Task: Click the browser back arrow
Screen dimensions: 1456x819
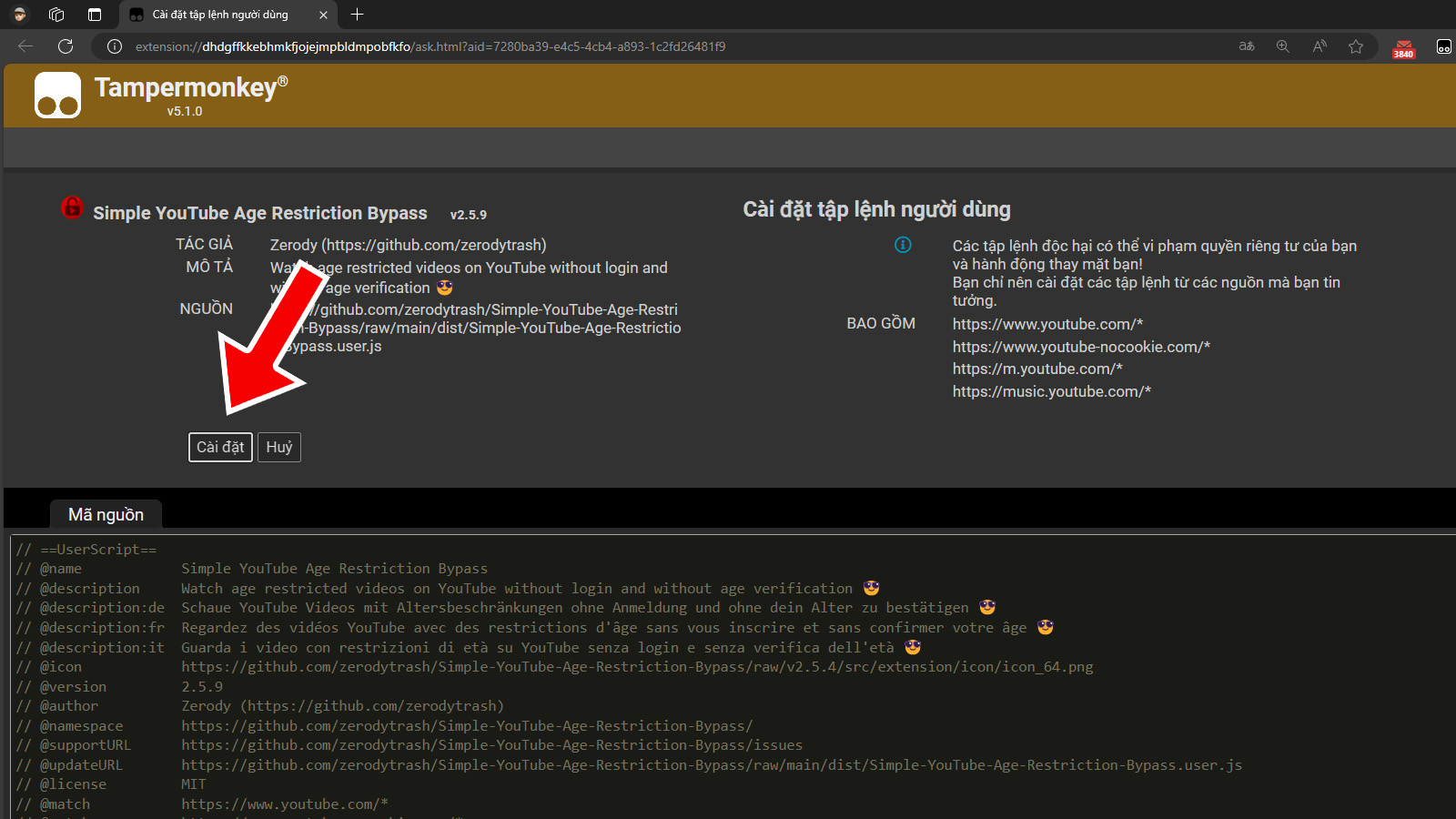Action: (25, 46)
